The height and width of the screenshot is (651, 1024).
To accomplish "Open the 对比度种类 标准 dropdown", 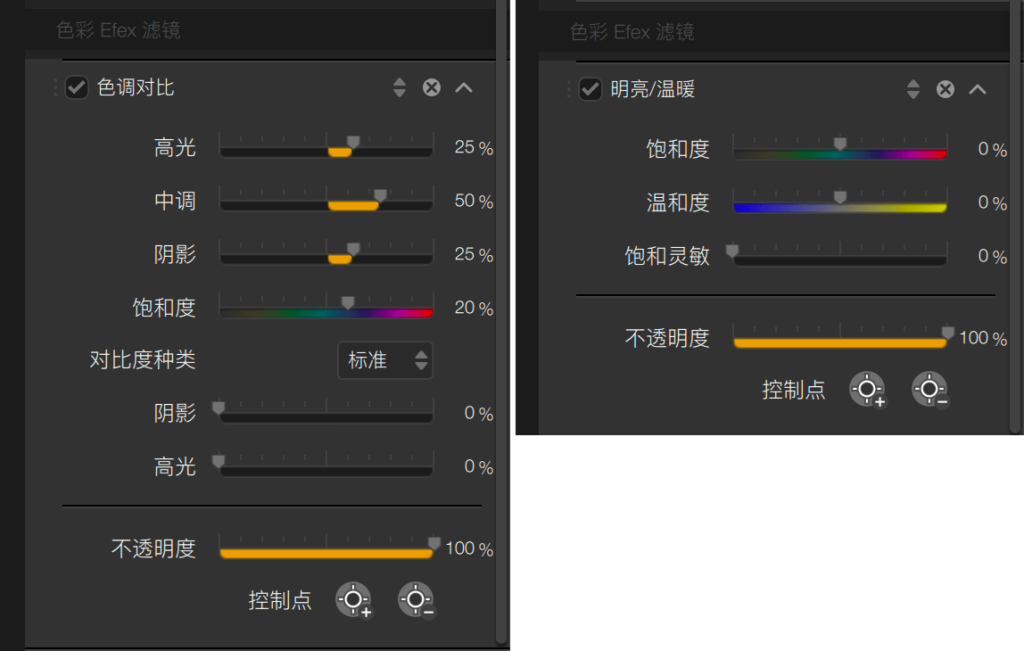I will 385,360.
